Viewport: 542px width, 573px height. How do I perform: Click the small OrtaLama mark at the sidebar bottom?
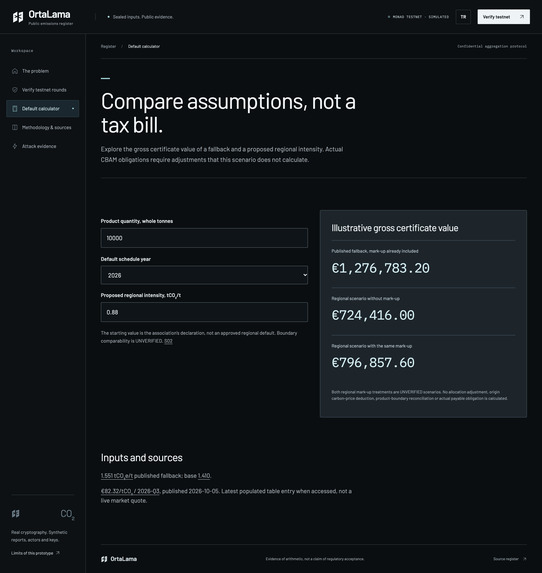pos(16,514)
